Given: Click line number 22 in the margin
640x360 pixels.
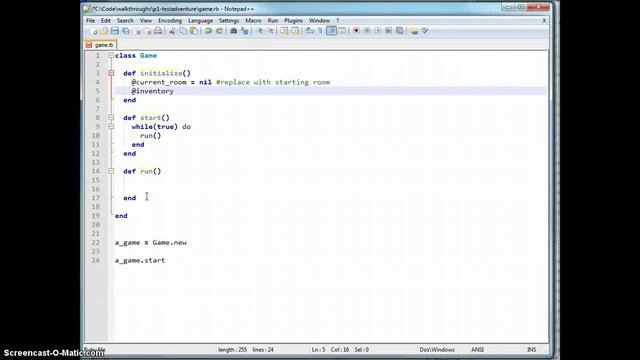Looking at the screenshot, I should pyautogui.click(x=96, y=242).
